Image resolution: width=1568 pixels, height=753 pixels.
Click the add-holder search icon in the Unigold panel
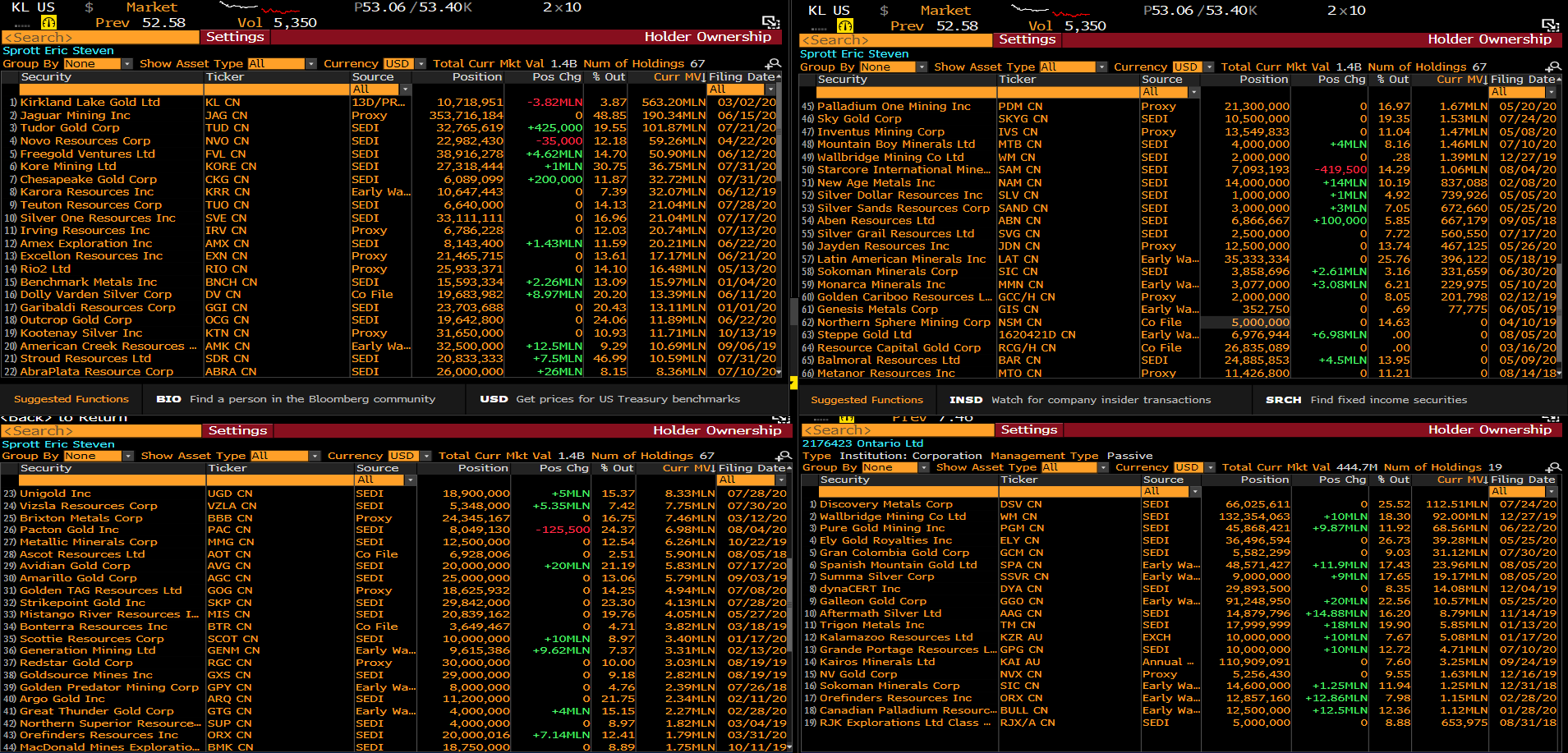coord(784,456)
